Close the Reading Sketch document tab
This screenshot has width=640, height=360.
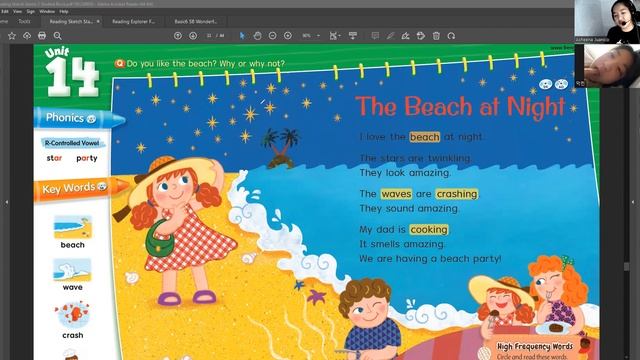tap(98, 21)
